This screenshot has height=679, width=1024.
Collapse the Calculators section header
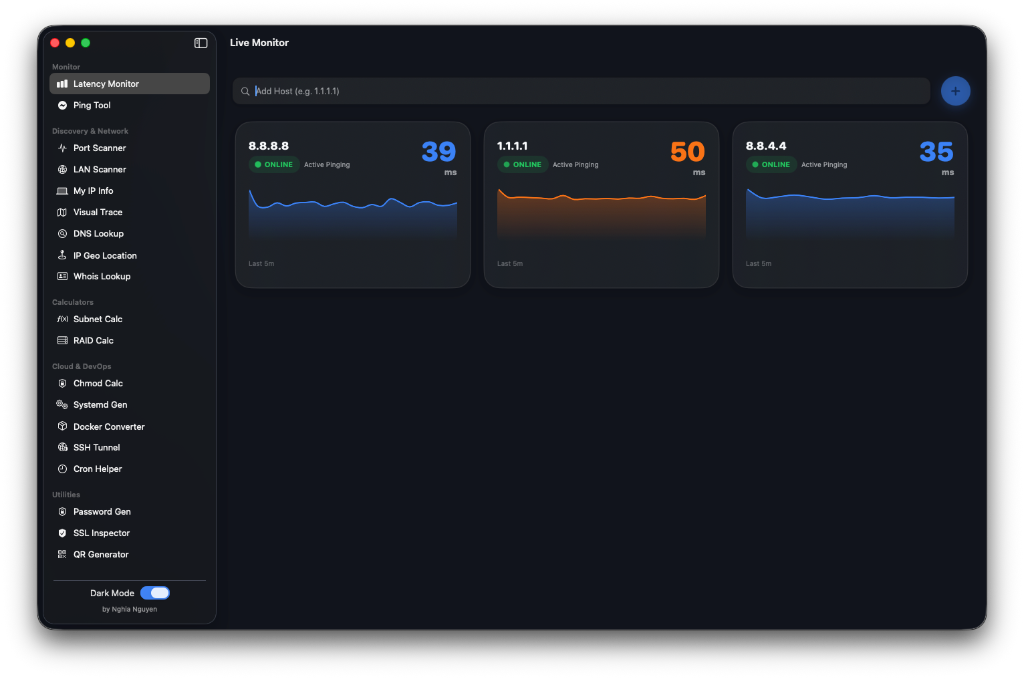73,301
